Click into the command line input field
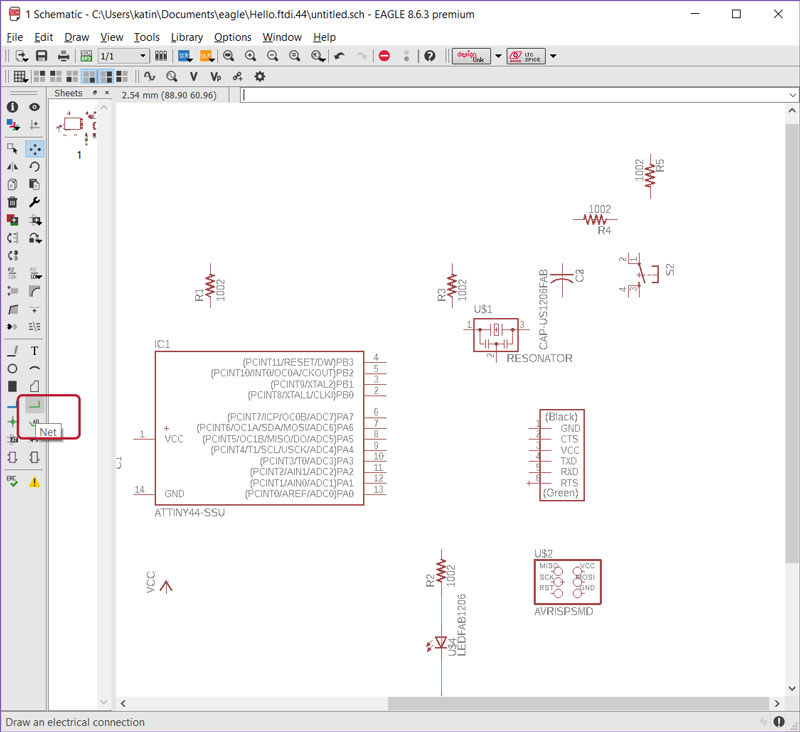The height and width of the screenshot is (732, 800). [514, 95]
